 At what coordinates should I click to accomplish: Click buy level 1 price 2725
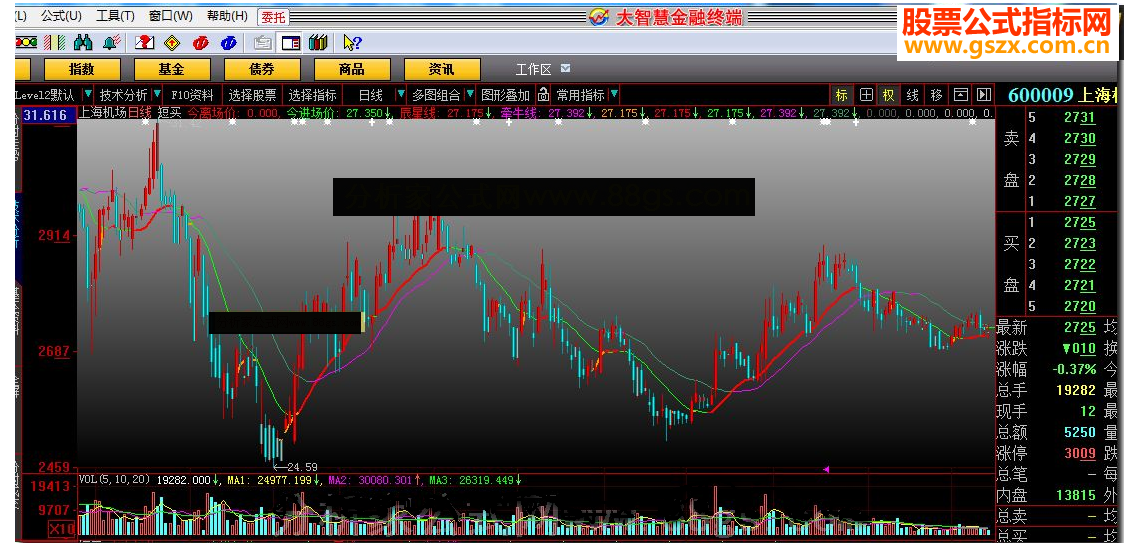click(1080, 223)
